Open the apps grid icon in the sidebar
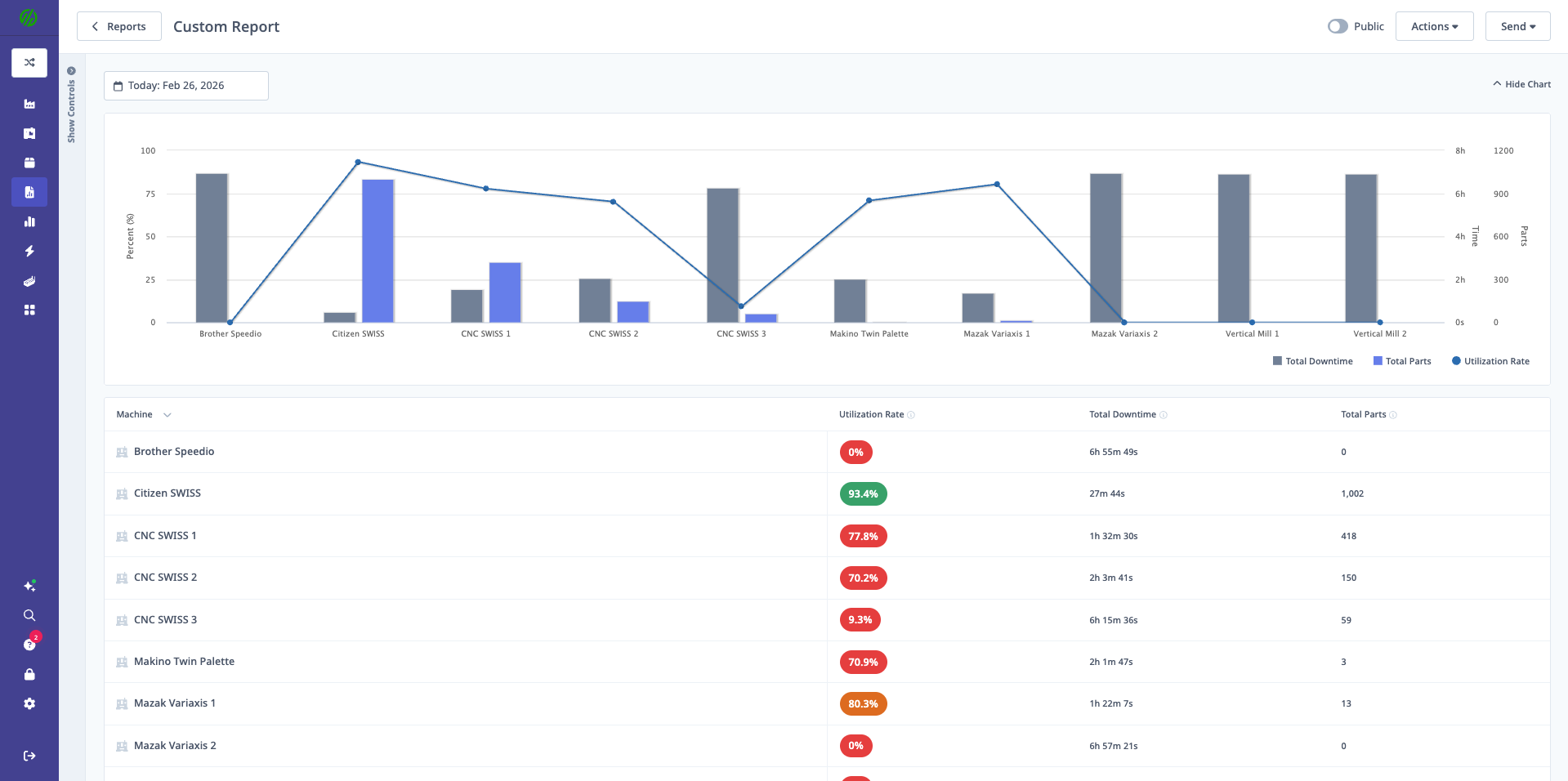Viewport: 1568px width, 781px height. [x=29, y=310]
